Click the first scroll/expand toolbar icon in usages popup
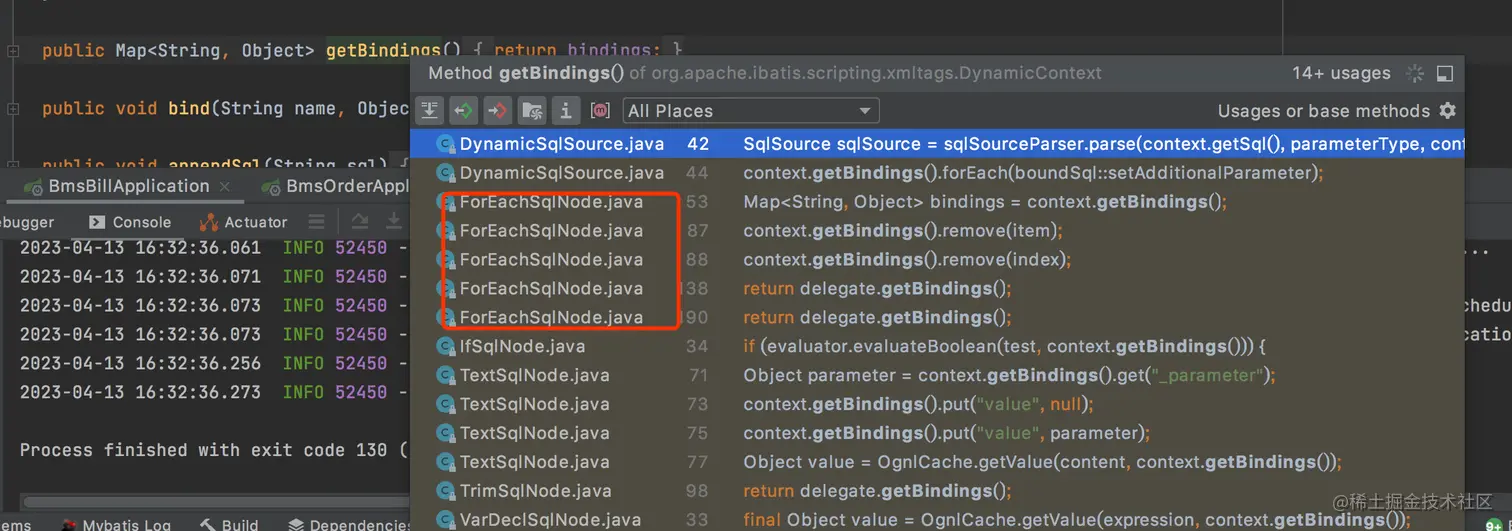 [430, 110]
